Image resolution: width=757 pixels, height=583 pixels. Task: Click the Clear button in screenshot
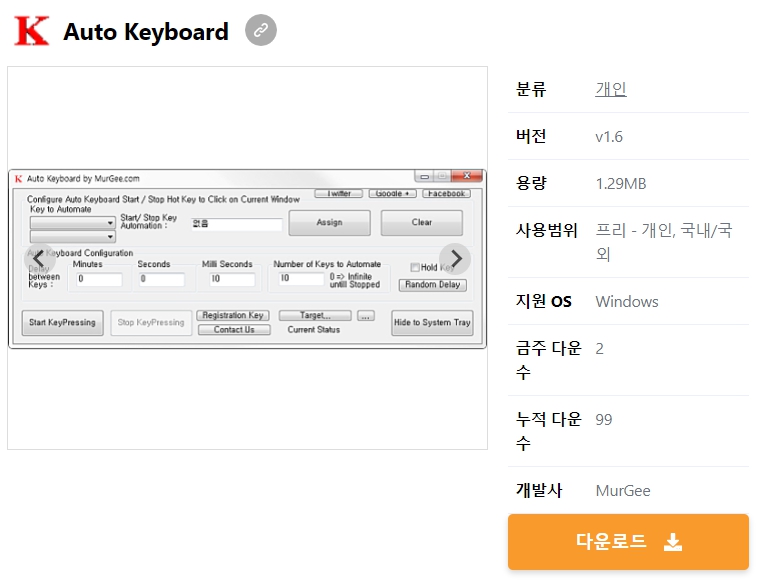(421, 222)
